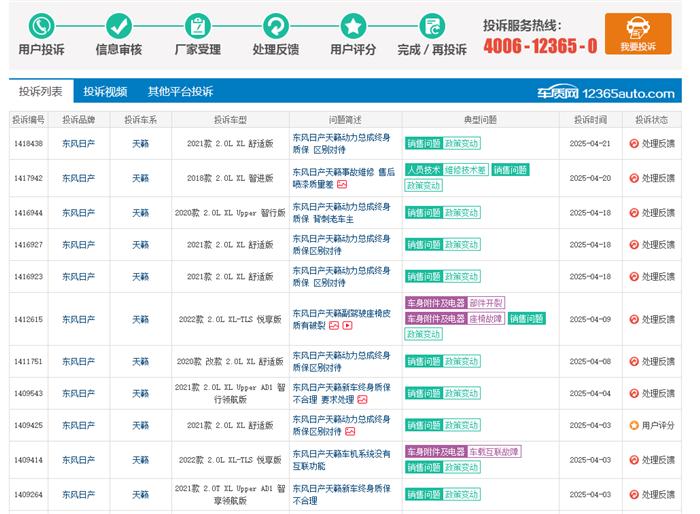
Task: Click 处理反馈 status icon for complaint 1416923
Action: [634, 276]
